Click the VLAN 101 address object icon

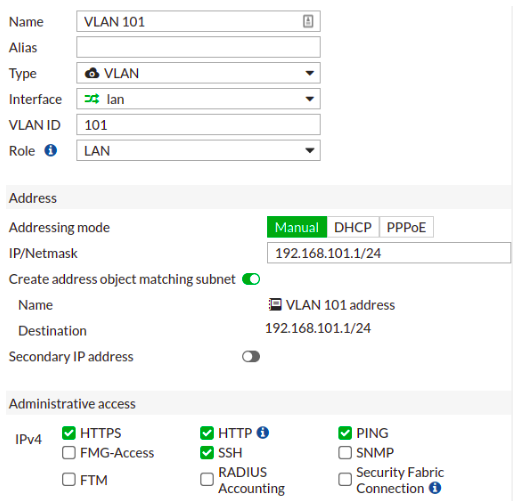275,305
